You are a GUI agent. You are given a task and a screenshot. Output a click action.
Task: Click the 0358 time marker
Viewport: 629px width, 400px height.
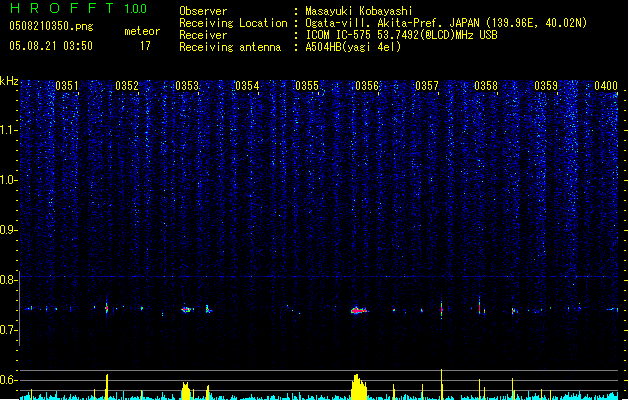(x=486, y=86)
